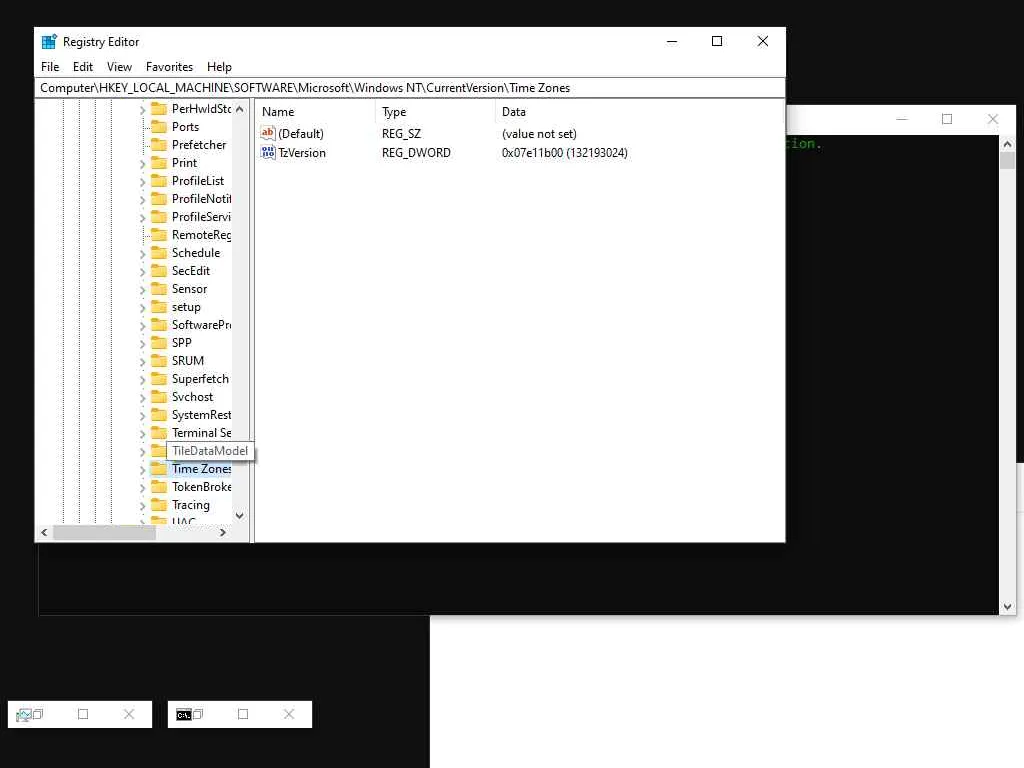Expand the ProfileList key chevron
The image size is (1024, 768).
click(x=142, y=182)
